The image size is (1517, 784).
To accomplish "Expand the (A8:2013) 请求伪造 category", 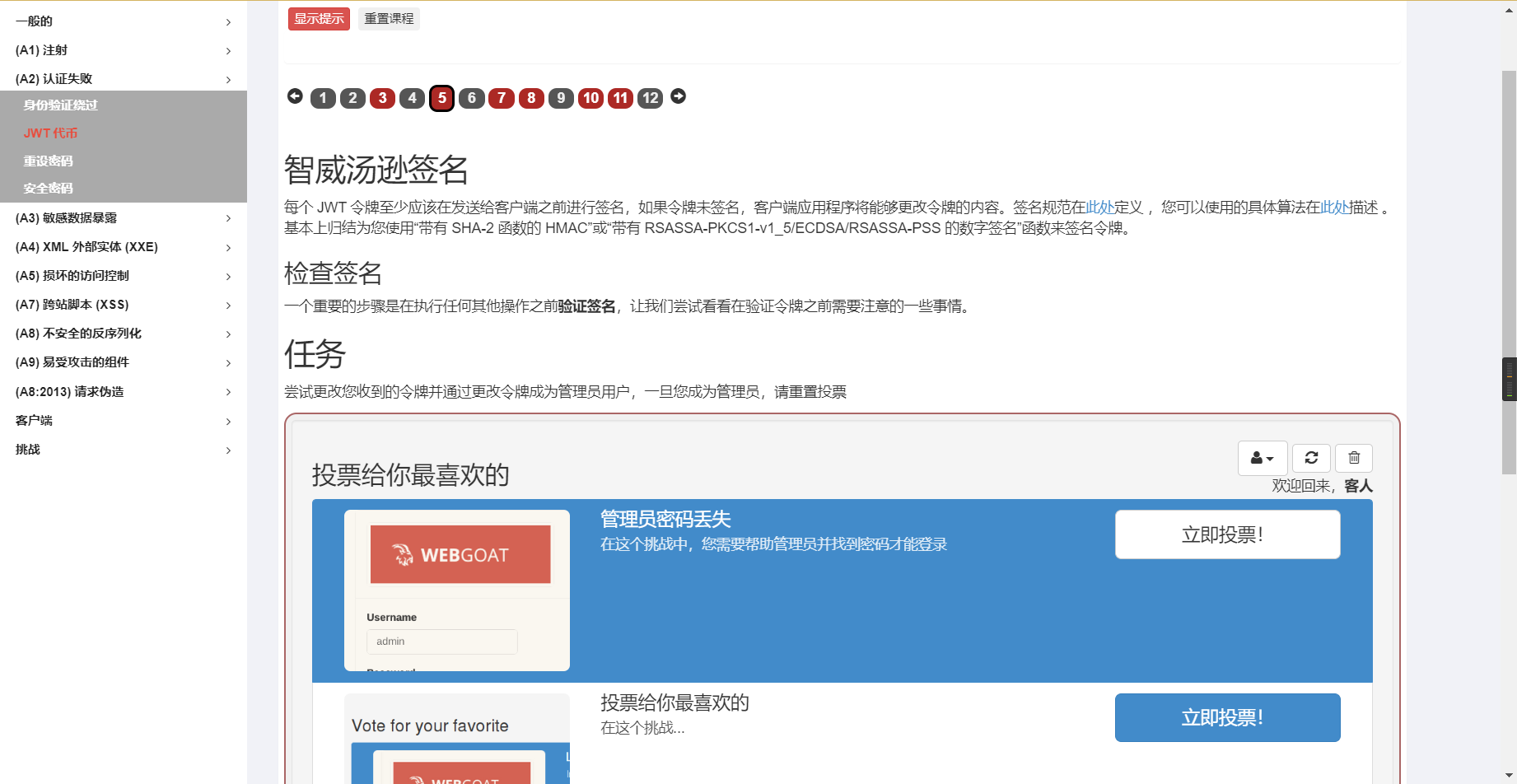I will 124,392.
